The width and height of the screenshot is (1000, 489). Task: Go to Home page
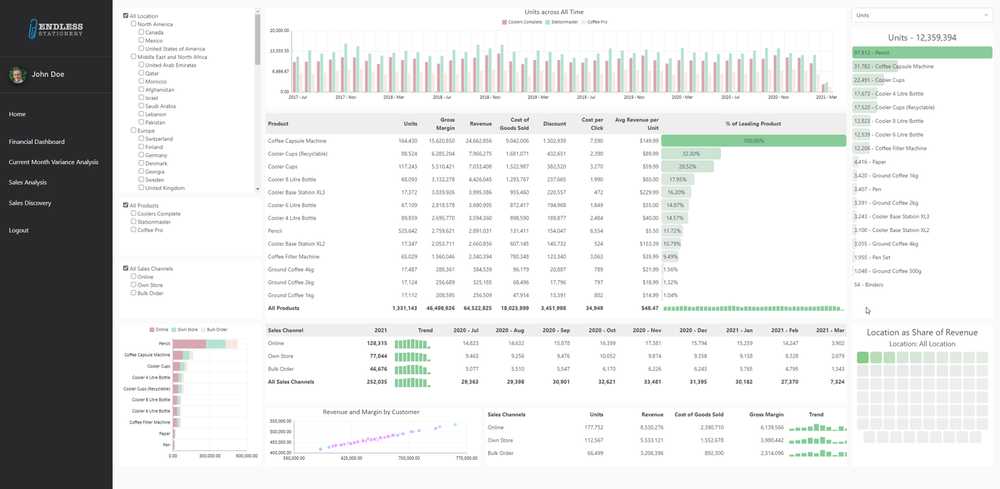click(17, 114)
